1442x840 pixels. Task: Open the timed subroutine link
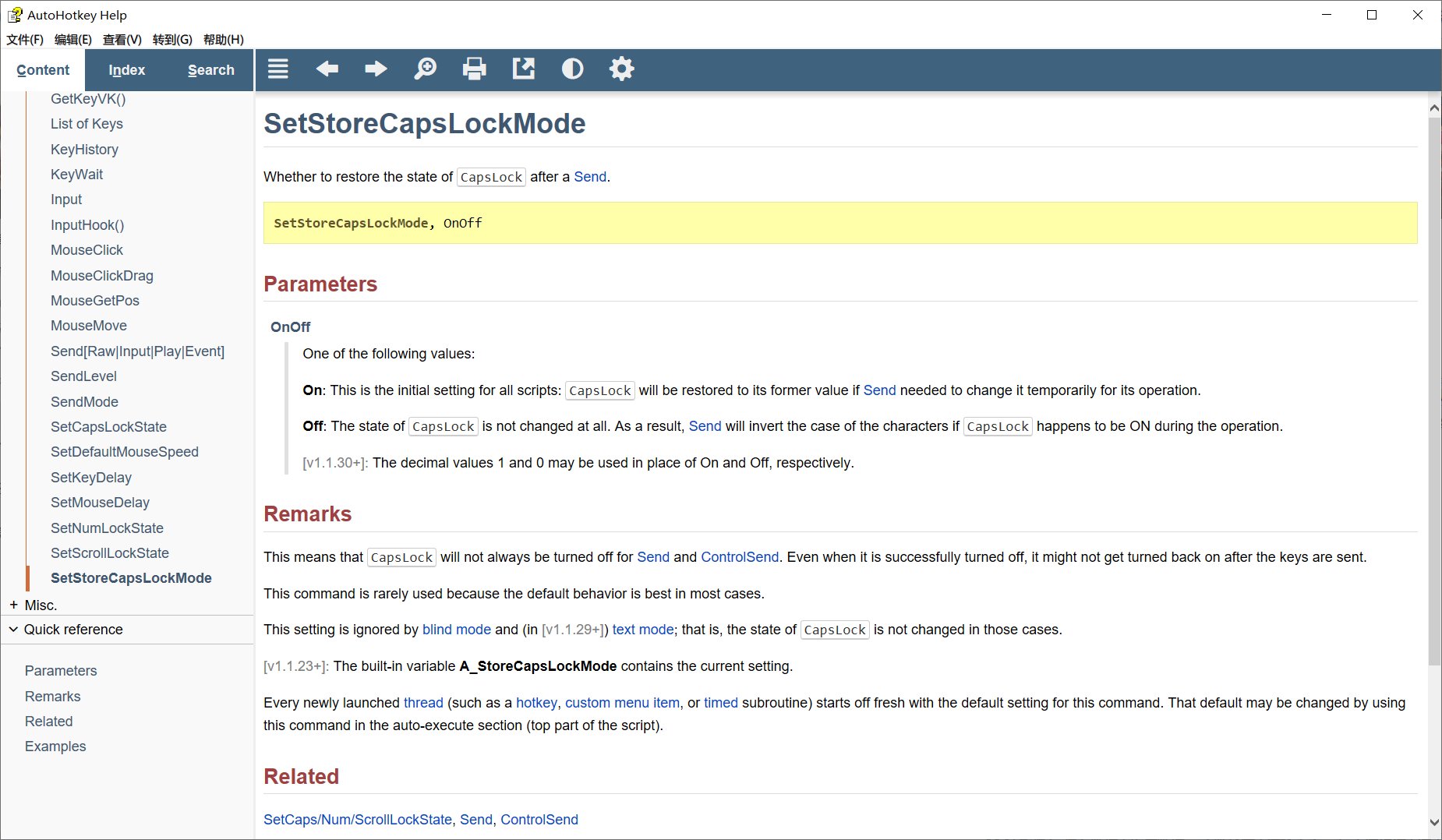pyautogui.click(x=721, y=703)
